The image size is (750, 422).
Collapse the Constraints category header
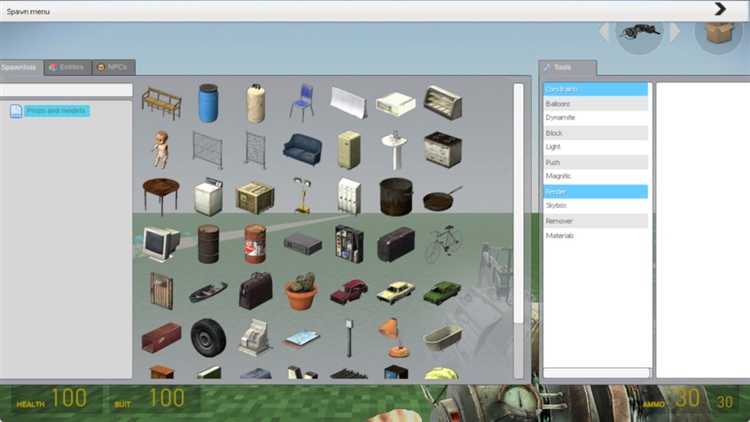[596, 89]
